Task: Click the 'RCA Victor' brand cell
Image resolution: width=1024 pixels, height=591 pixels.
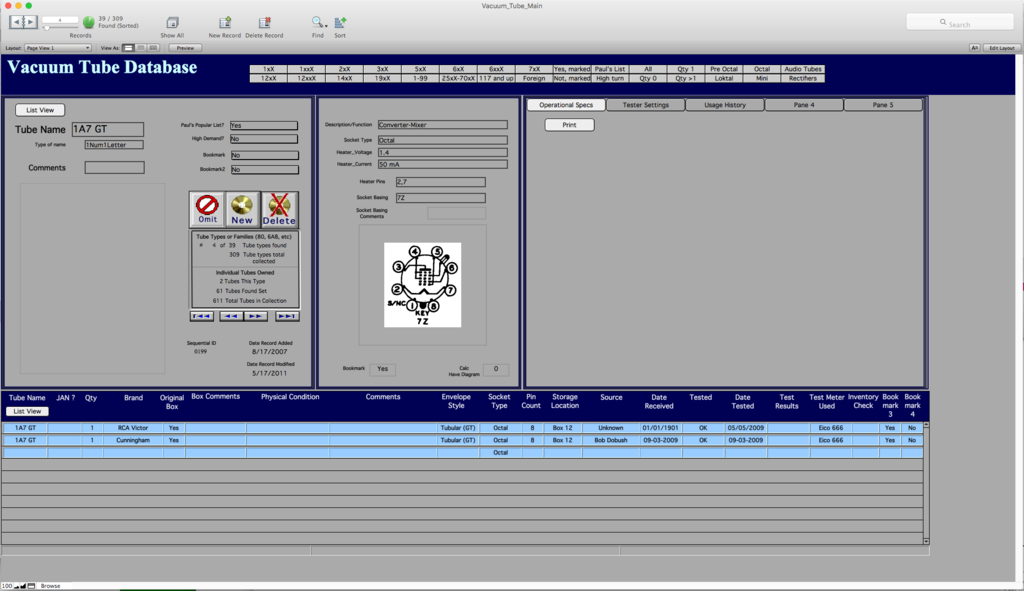Action: [133, 428]
